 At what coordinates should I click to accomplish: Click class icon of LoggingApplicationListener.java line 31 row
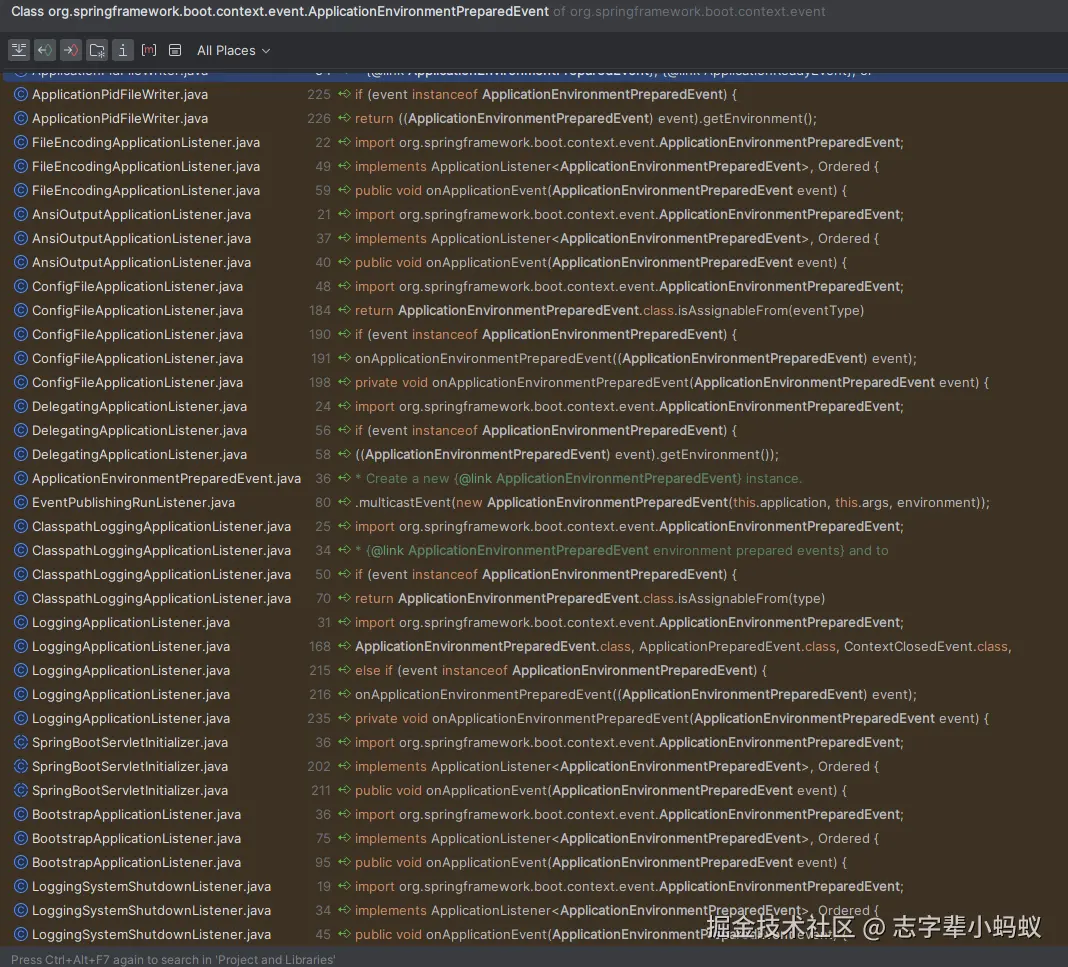[x=21, y=622]
